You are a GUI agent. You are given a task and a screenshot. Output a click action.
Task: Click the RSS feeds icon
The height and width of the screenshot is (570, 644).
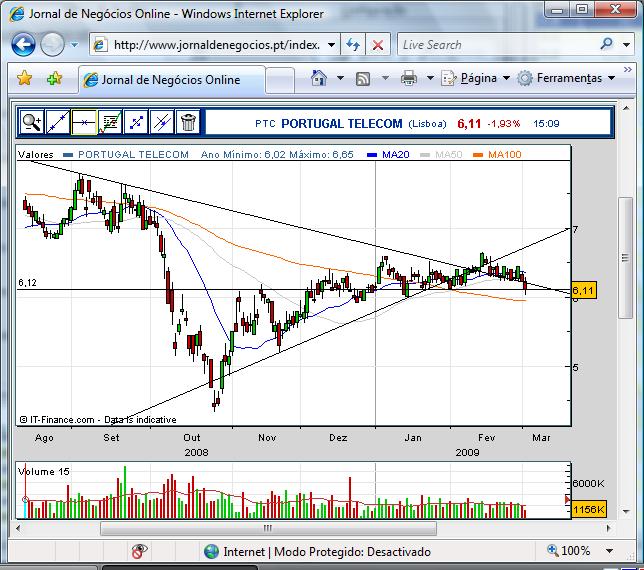363,78
